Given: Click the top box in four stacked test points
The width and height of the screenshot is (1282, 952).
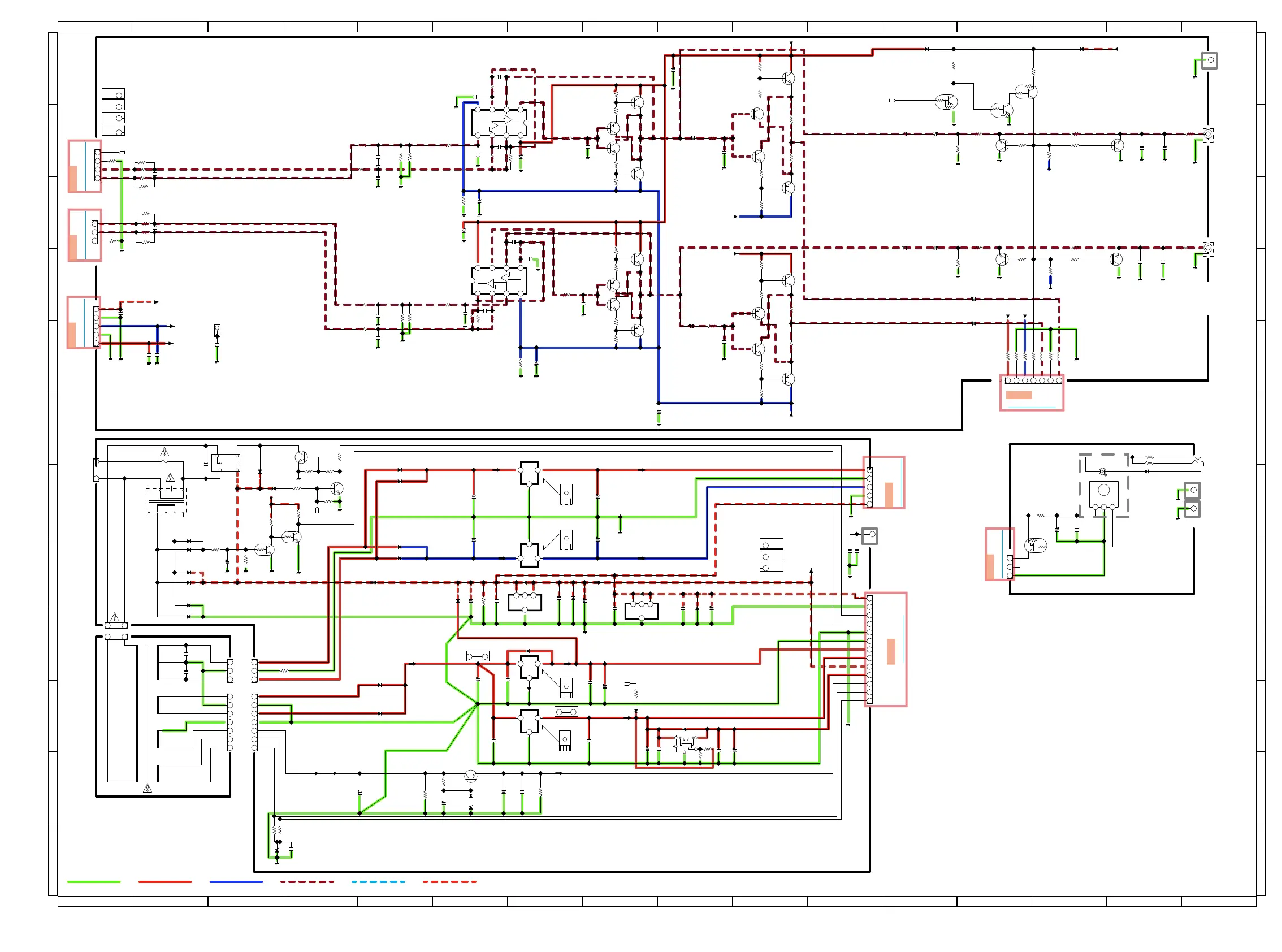Looking at the screenshot, I should pos(113,94).
